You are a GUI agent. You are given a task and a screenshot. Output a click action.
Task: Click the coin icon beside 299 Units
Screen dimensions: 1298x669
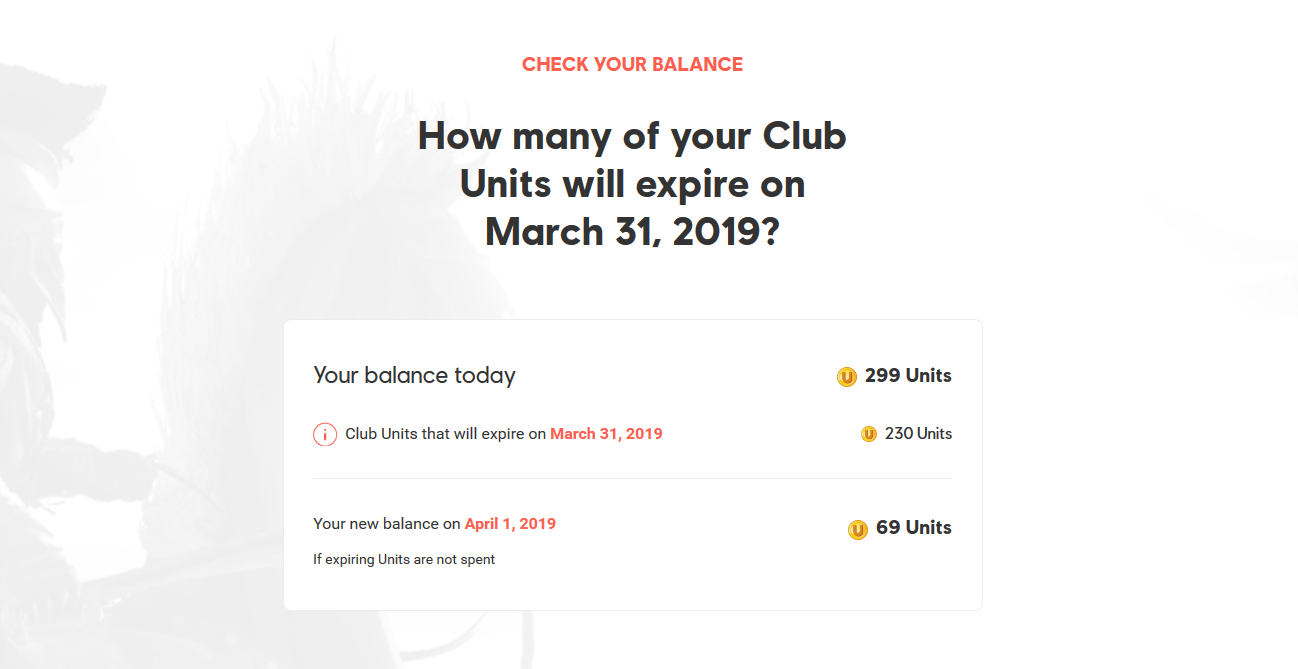tap(847, 377)
